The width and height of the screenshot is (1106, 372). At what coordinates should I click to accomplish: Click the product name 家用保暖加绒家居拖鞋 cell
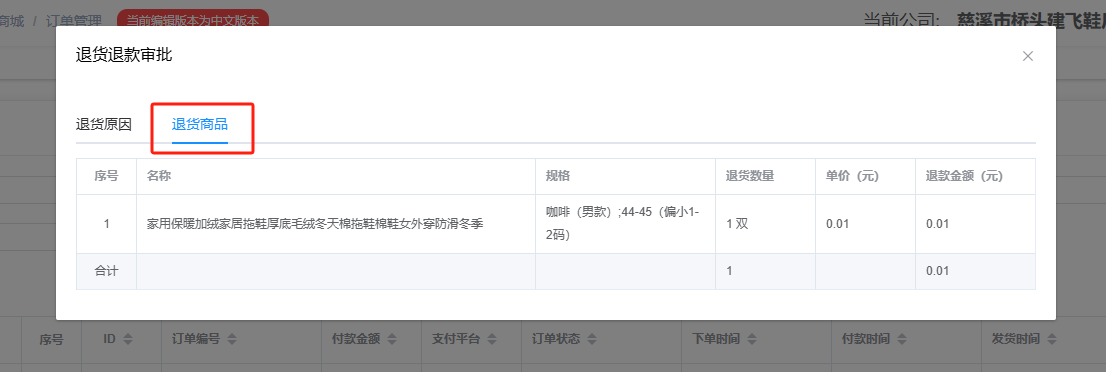[315, 224]
